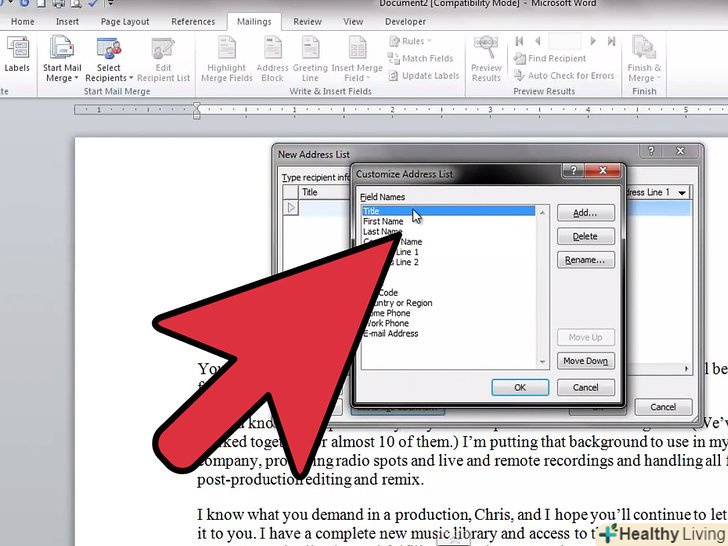This screenshot has height=546, width=728.
Task: Switch to the Home tab
Action: tap(22, 22)
